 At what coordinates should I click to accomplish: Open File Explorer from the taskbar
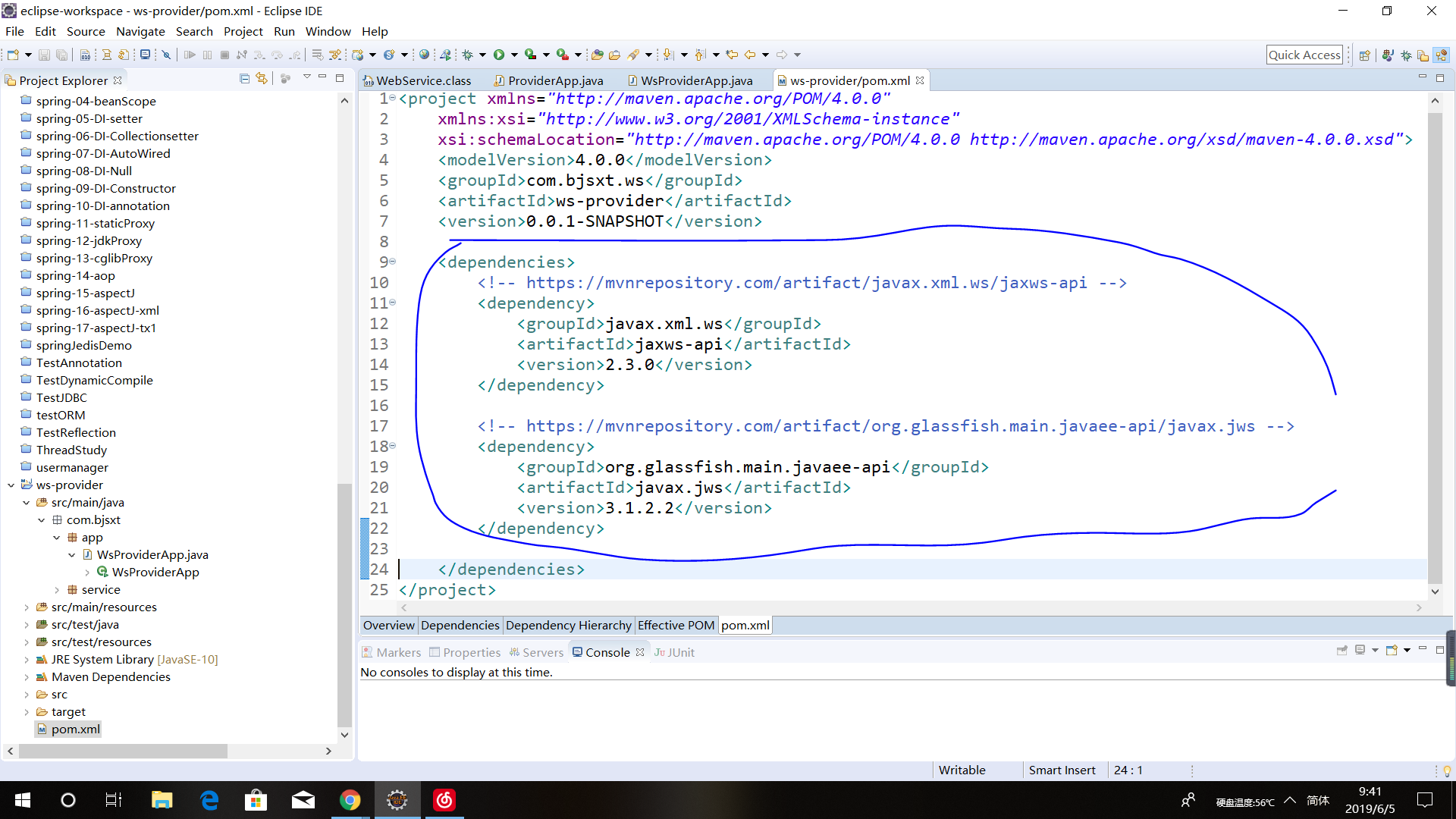(162, 800)
